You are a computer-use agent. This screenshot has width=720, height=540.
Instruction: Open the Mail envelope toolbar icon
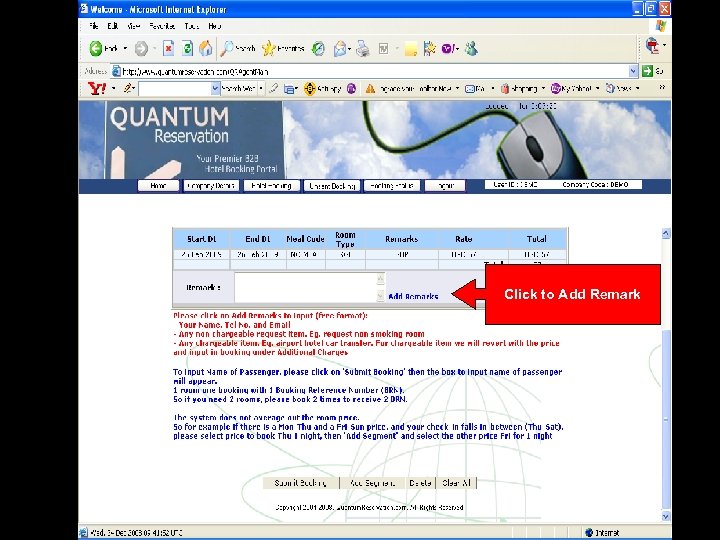[340, 48]
